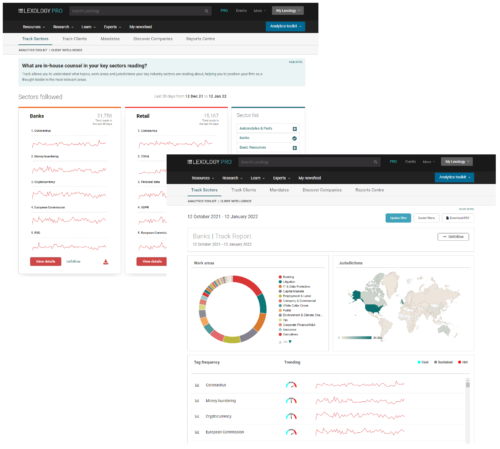Click Saved filters button in Track Report
The height and width of the screenshot is (449, 500).
point(426,218)
